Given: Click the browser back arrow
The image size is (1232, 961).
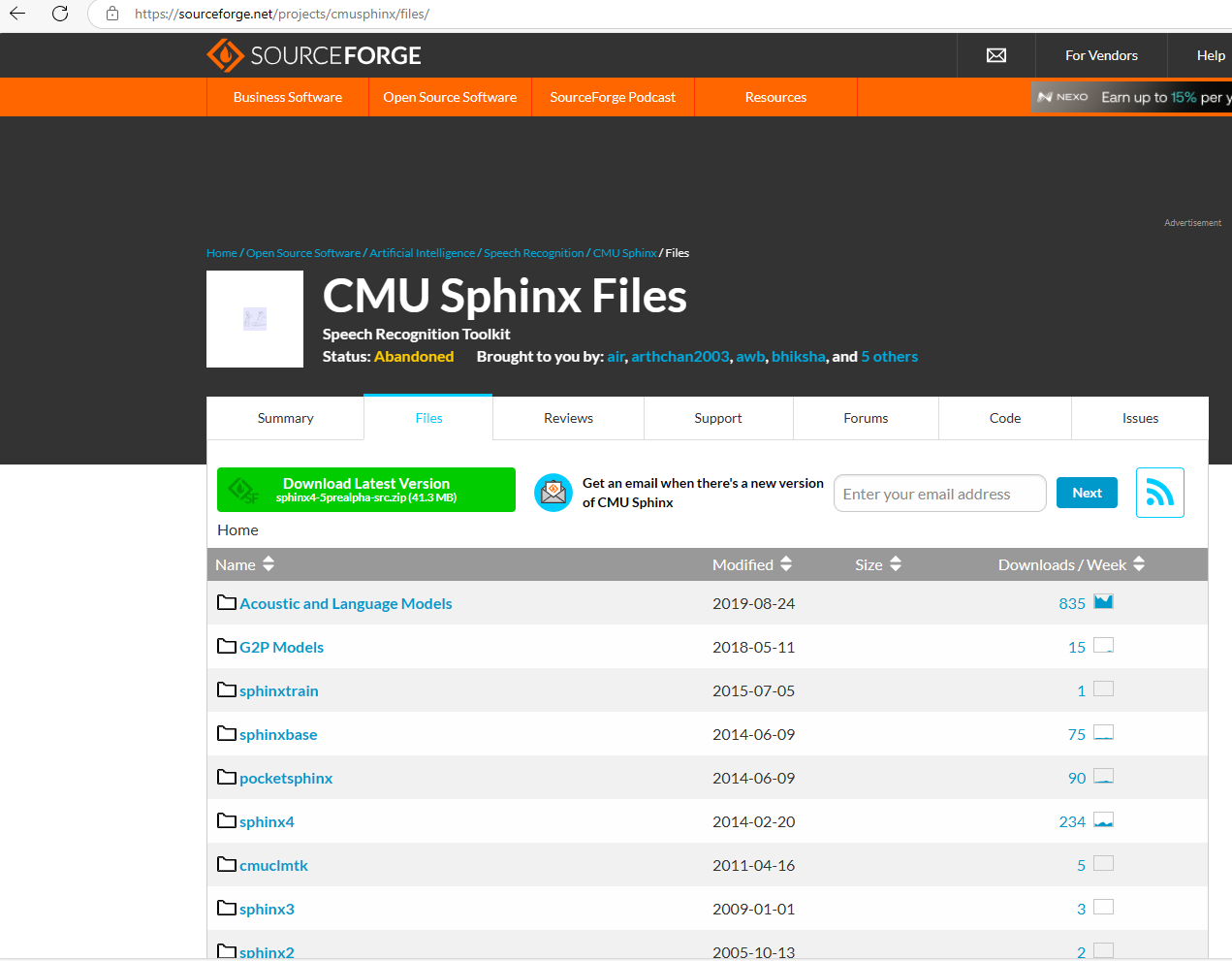Looking at the screenshot, I should tap(17, 14).
